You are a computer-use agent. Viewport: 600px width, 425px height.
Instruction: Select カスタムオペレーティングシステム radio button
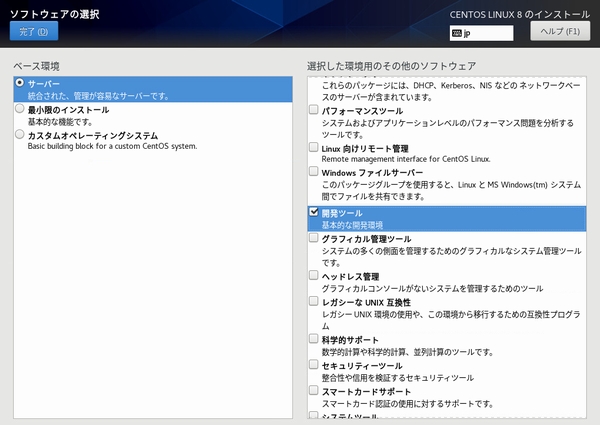(20, 134)
